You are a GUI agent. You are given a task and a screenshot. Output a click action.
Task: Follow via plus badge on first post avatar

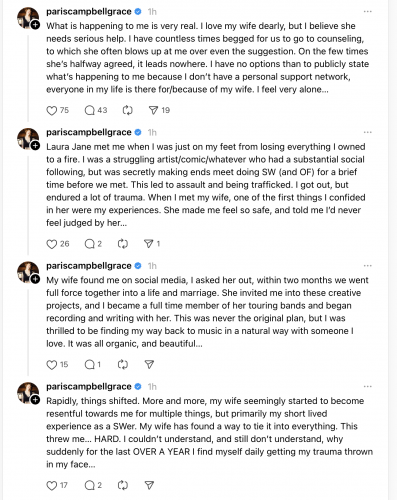pyautogui.click(x=35, y=25)
